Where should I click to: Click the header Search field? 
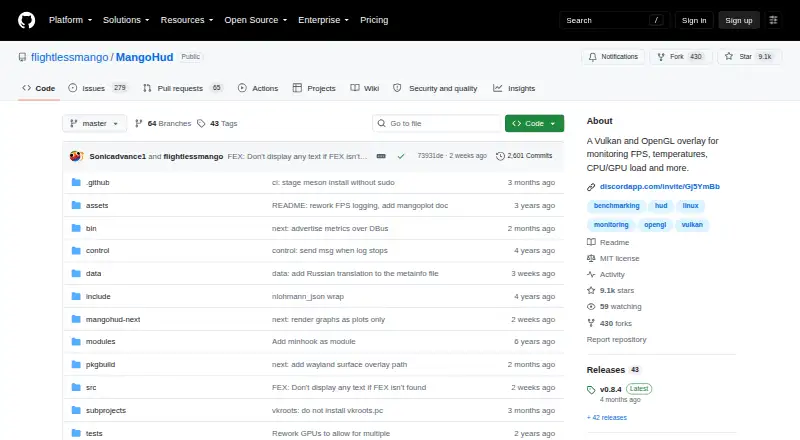614,20
